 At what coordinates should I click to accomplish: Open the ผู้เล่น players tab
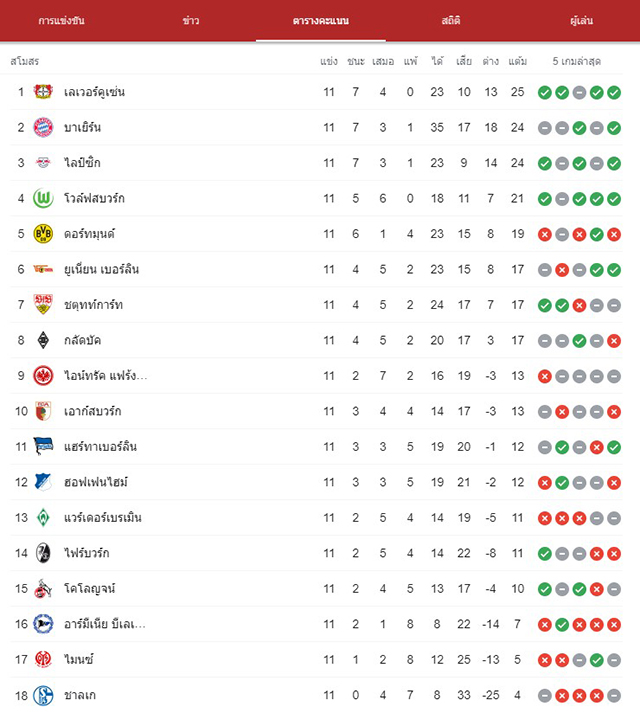pyautogui.click(x=582, y=20)
